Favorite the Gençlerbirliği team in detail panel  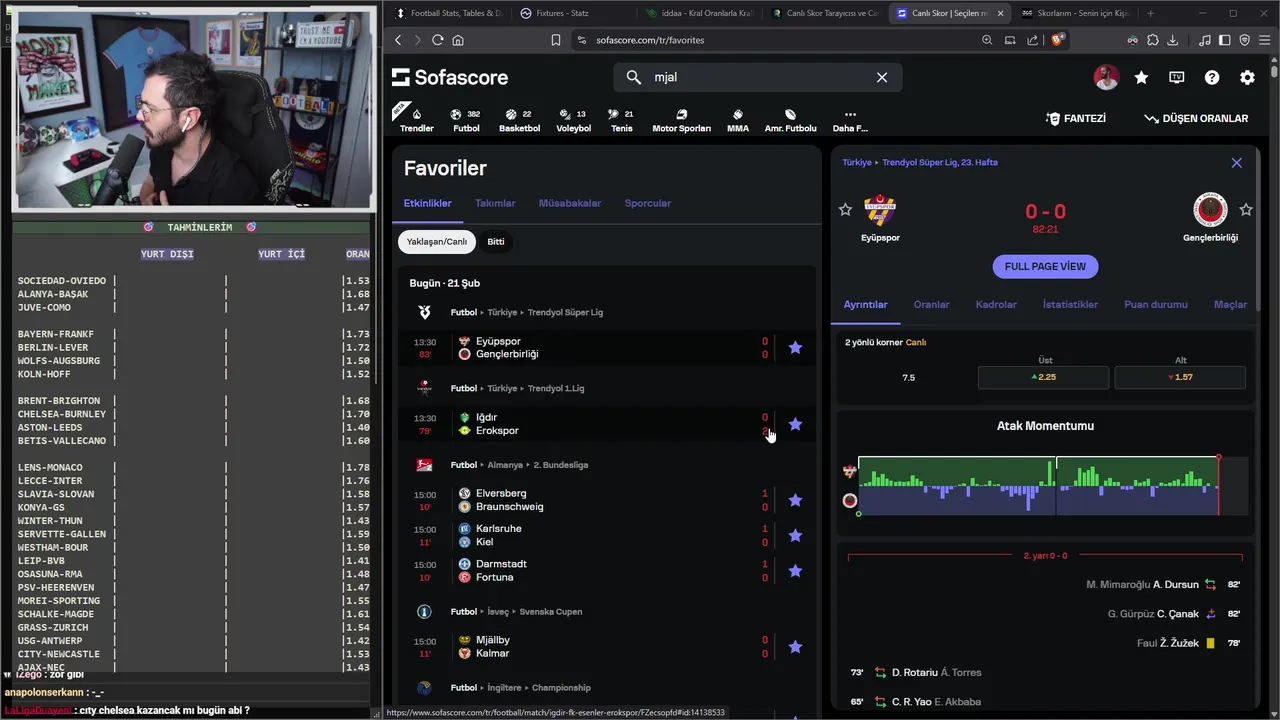click(1246, 209)
